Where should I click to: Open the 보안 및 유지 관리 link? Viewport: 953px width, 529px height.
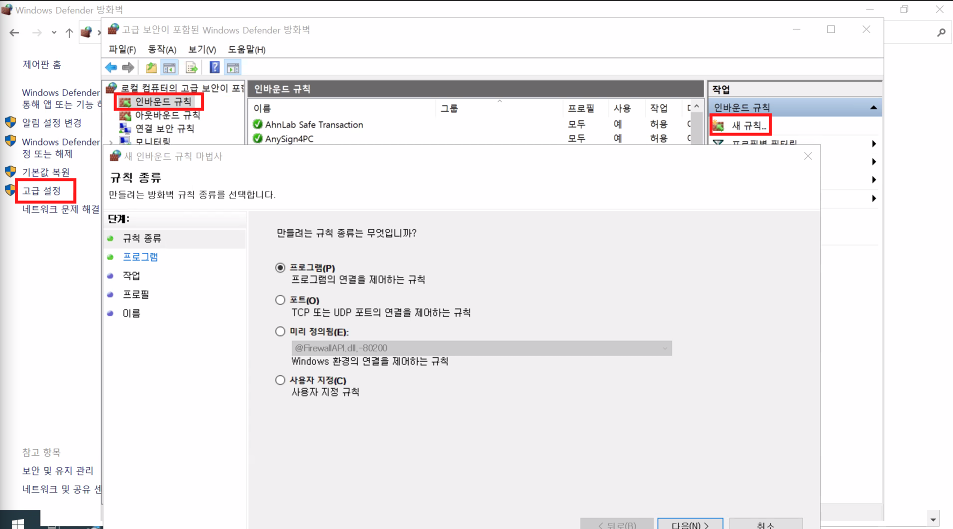[58, 470]
